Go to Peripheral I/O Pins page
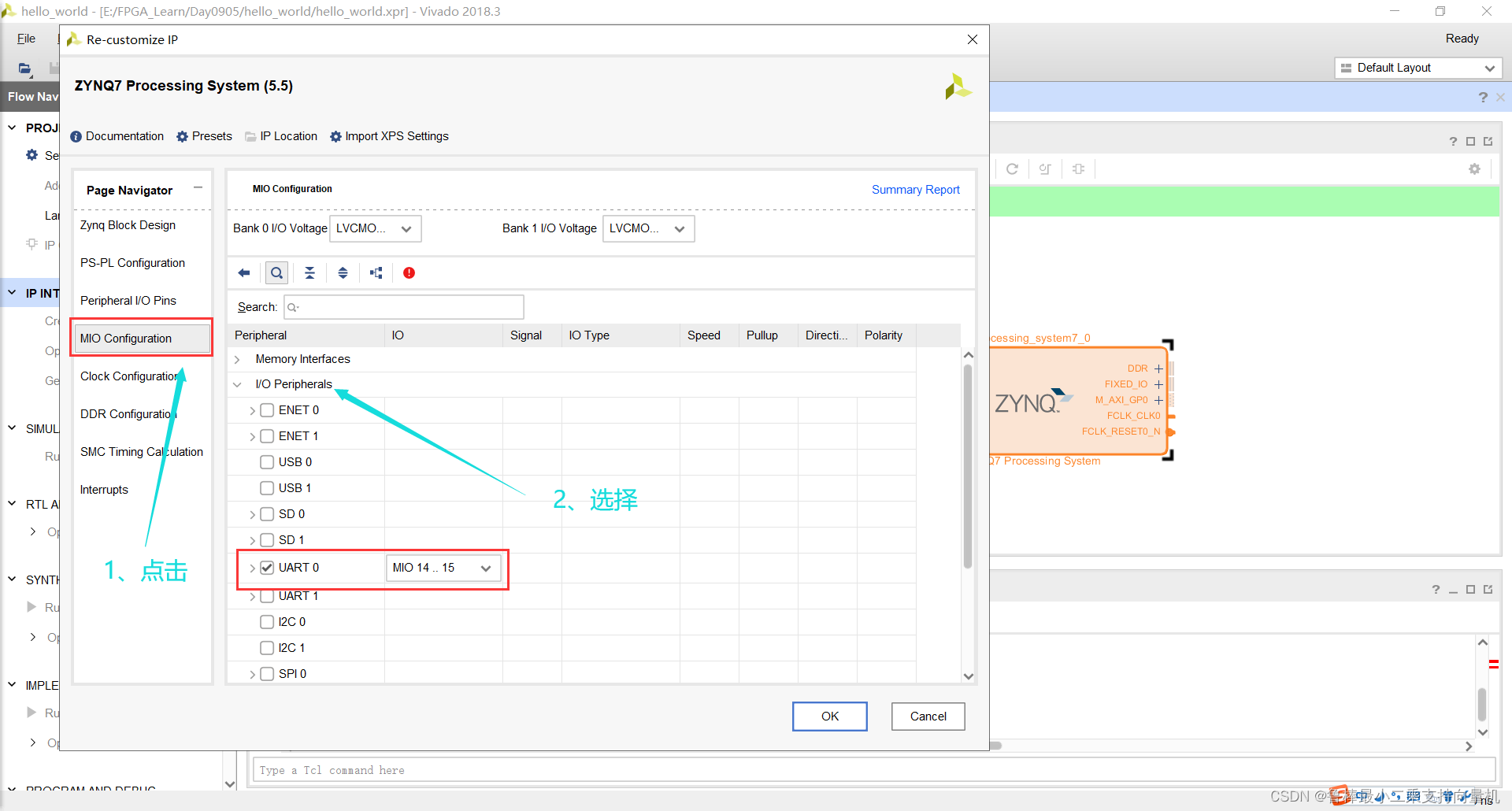The height and width of the screenshot is (811, 1512). click(x=128, y=301)
